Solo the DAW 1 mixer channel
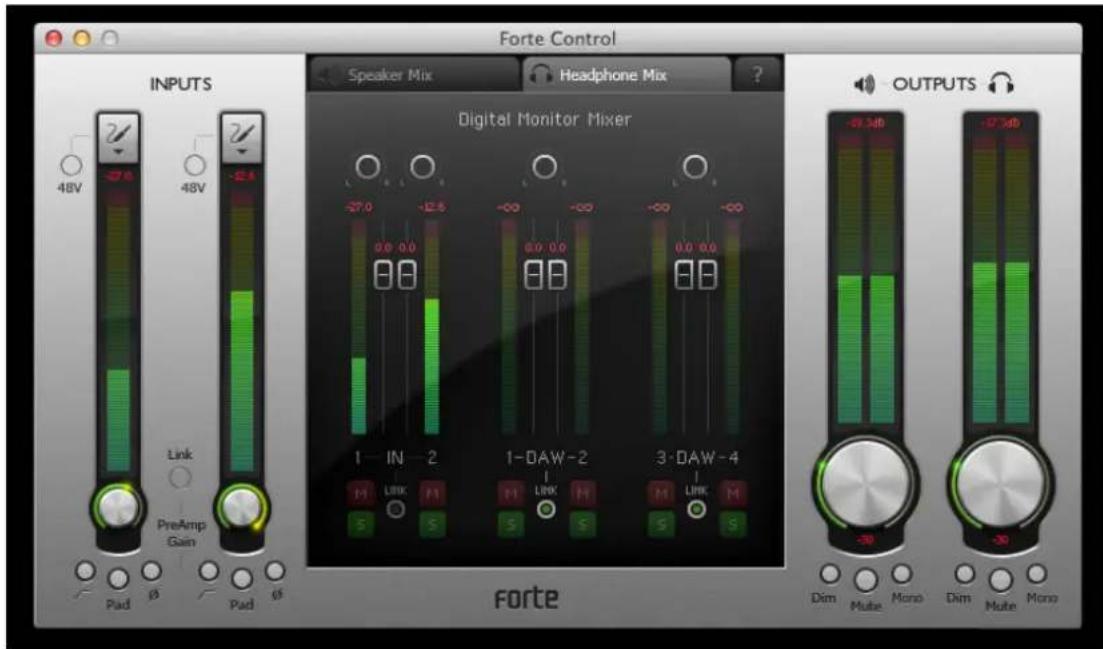 511,525
